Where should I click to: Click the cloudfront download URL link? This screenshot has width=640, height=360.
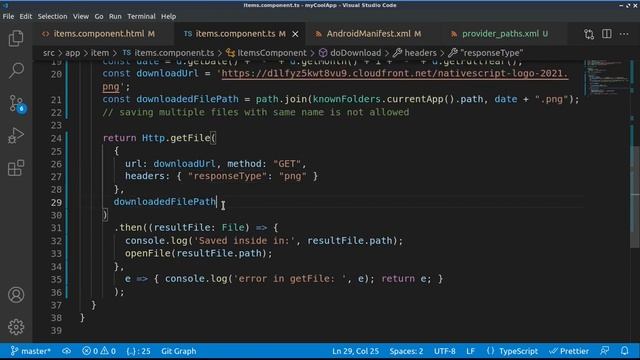pos(394,74)
